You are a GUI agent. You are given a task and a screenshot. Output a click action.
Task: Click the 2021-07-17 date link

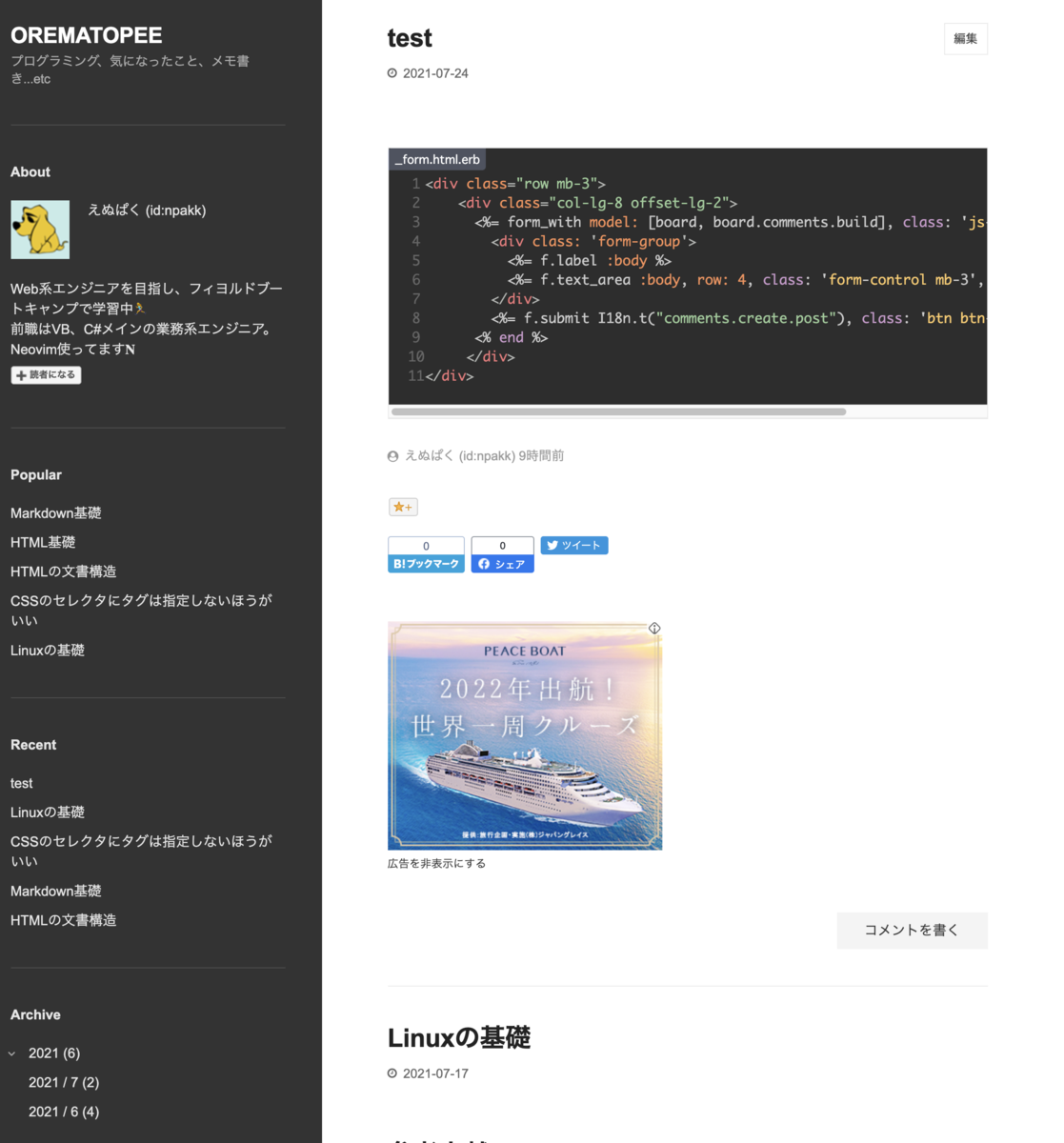[x=435, y=1073]
